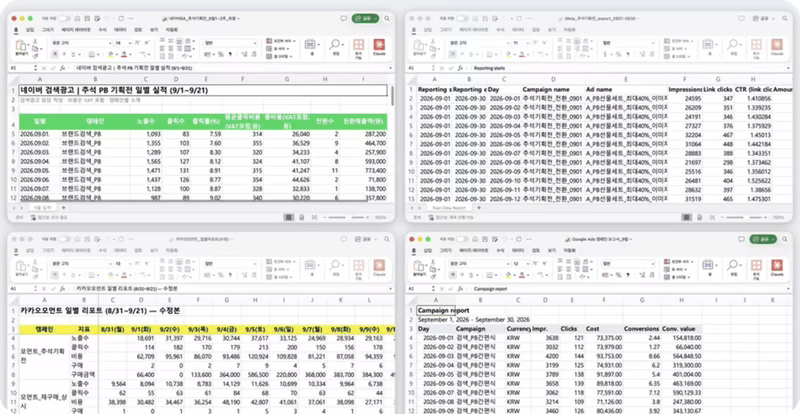
Task: Click normal view icon in Naver status bar
Action: pyautogui.click(x=289, y=217)
